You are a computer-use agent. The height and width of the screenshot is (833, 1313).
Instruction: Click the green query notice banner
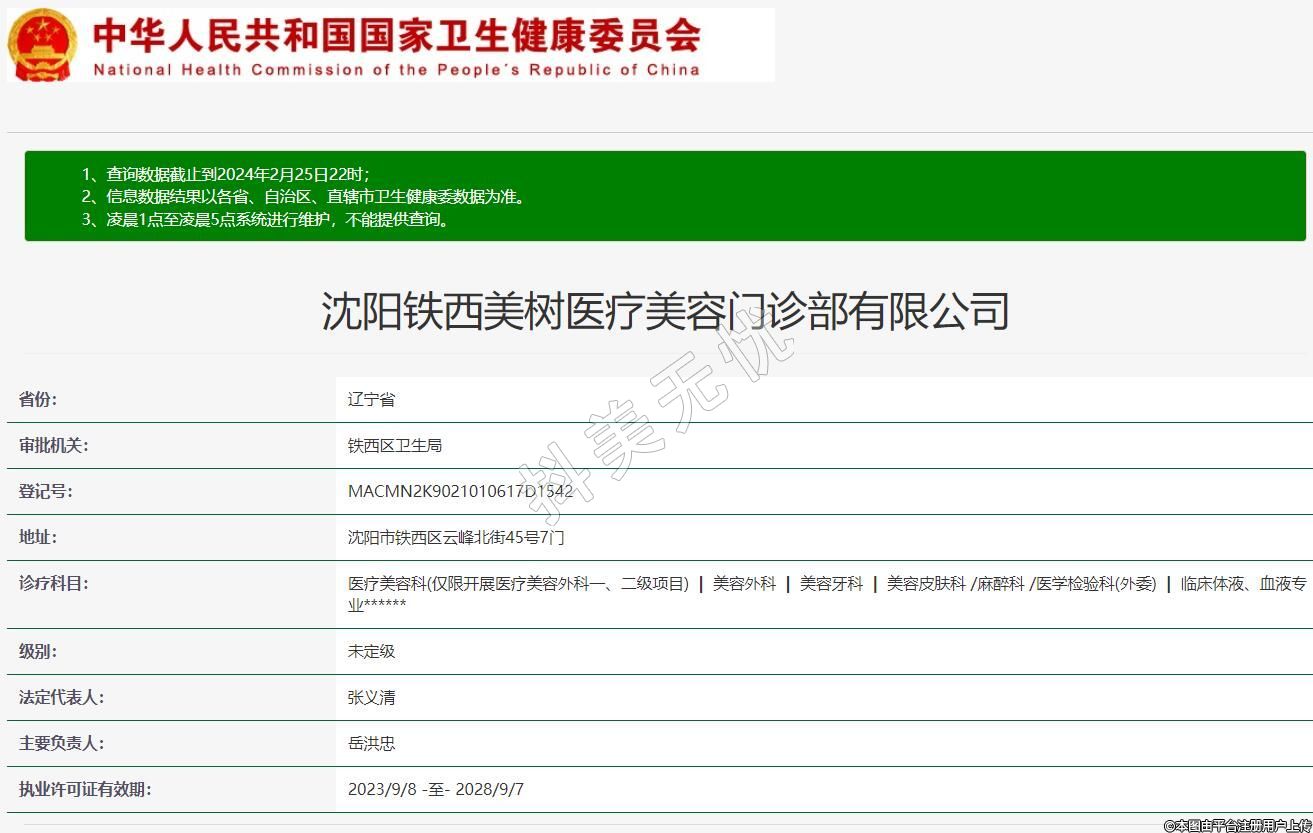664,196
